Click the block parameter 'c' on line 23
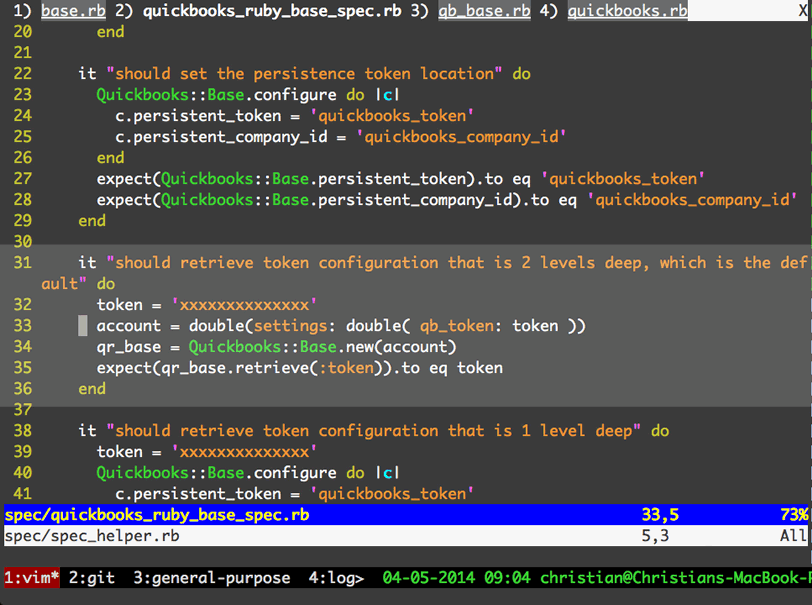 (387, 95)
